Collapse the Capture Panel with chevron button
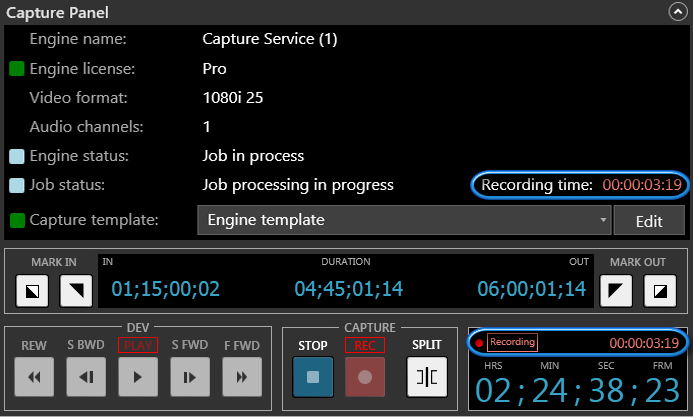 (x=678, y=12)
